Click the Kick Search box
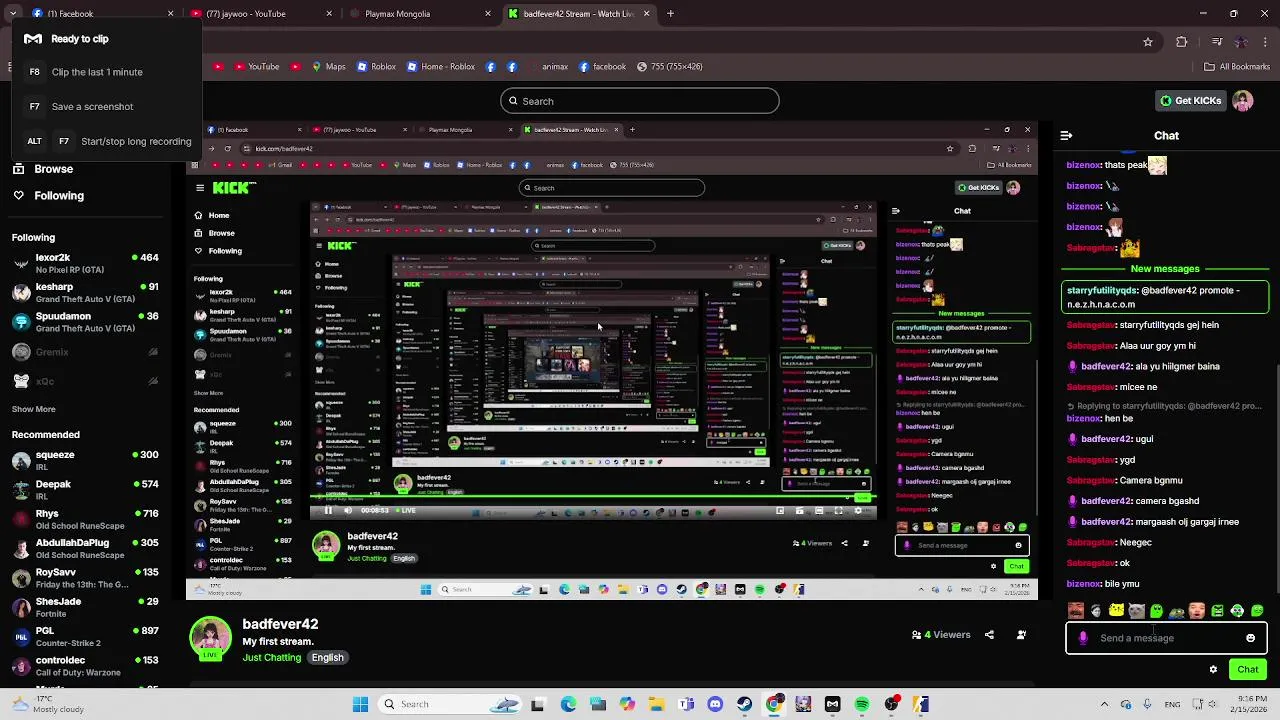Screen dimensions: 1280x720 point(639,101)
